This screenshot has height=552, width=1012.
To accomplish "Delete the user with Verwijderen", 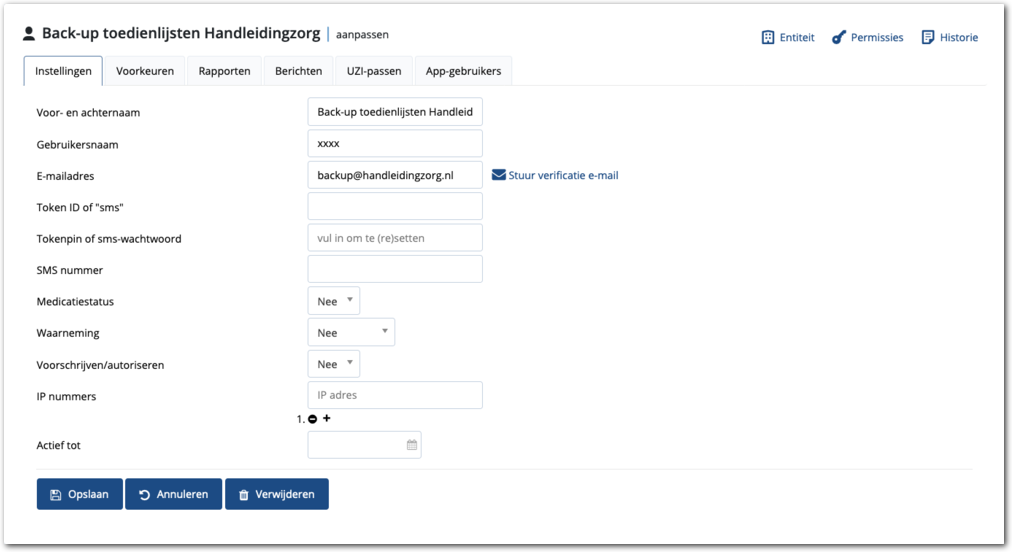I will (x=277, y=494).
